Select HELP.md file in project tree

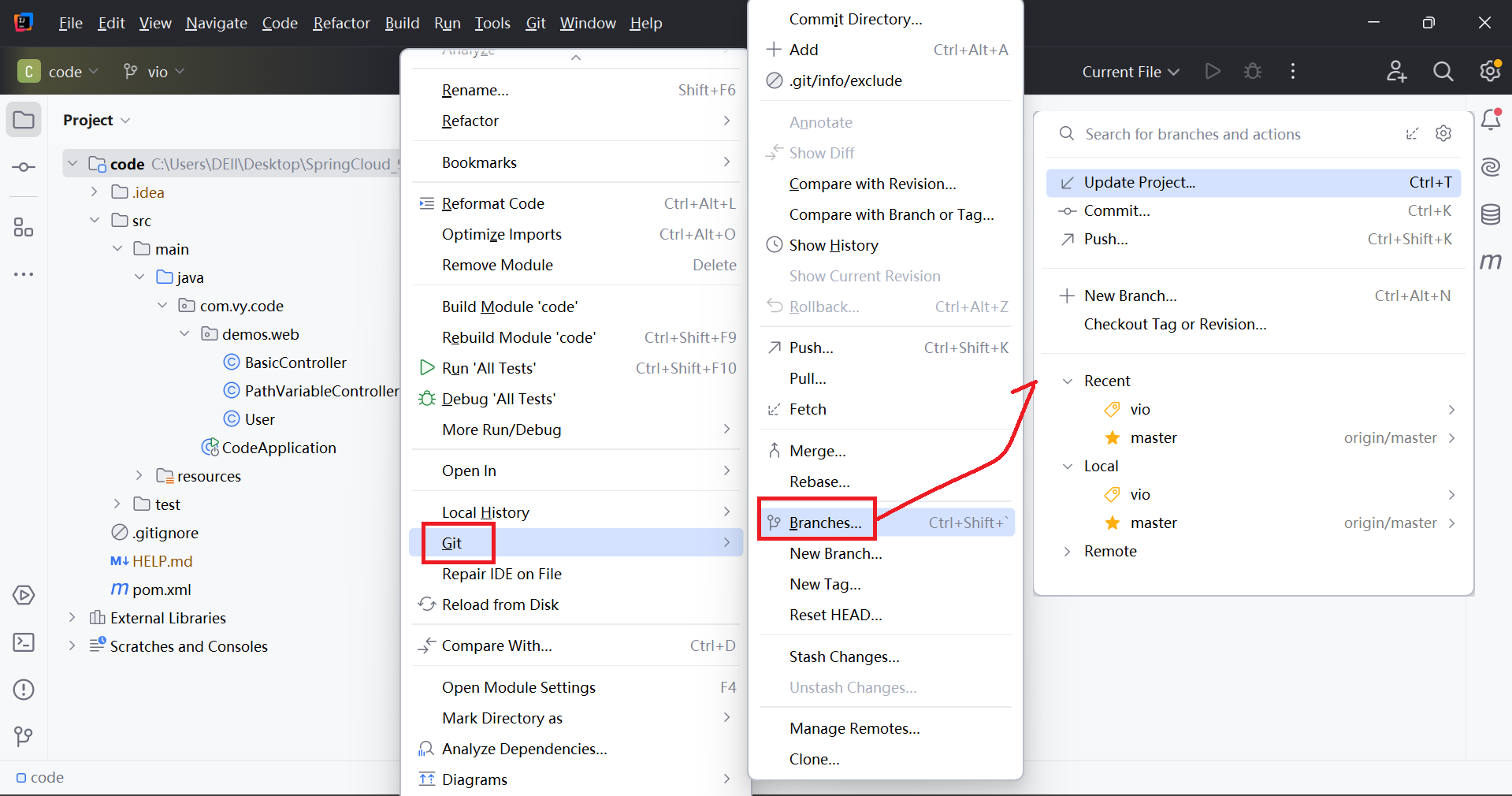151,561
